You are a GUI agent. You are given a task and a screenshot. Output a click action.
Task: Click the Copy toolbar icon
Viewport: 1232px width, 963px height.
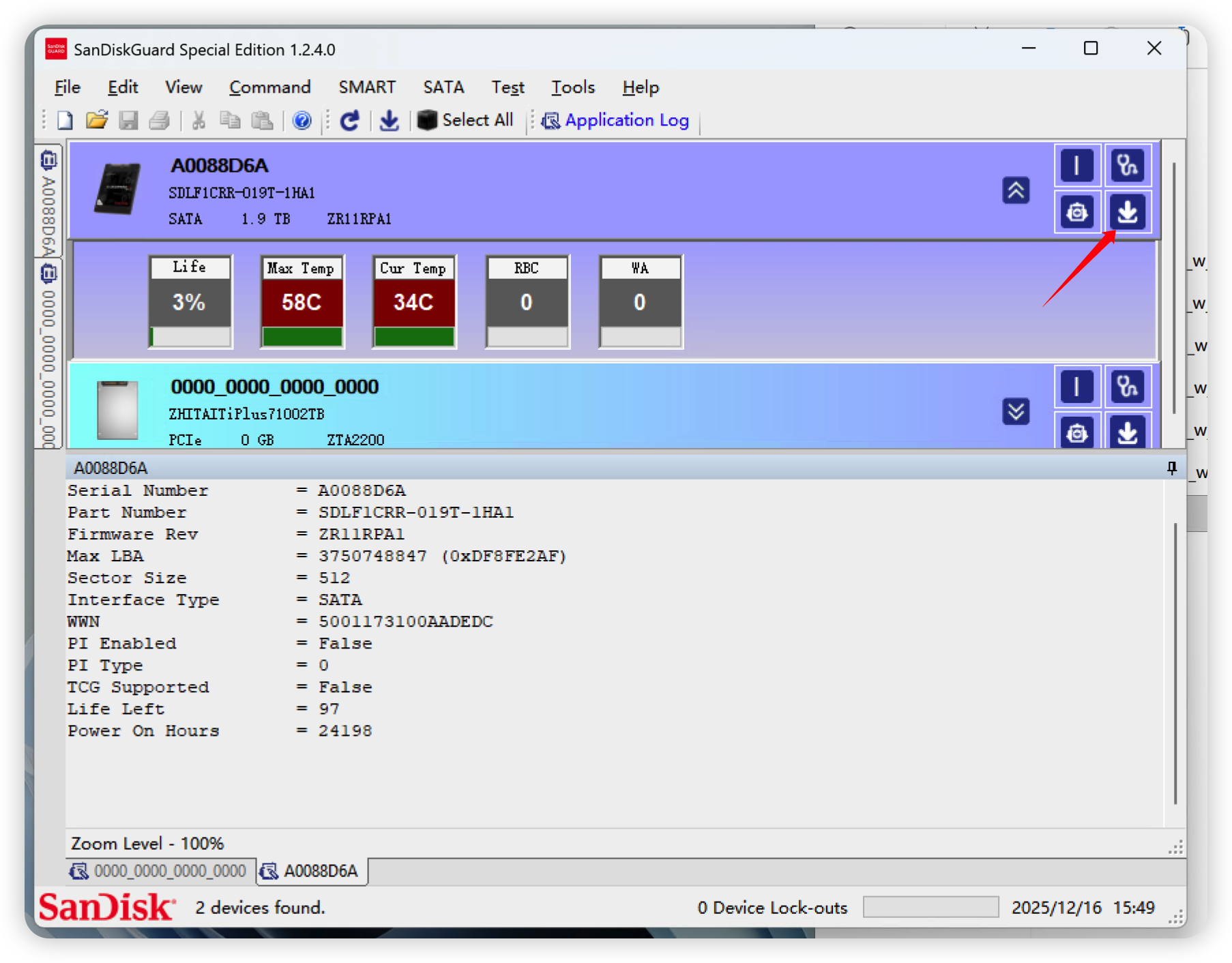pos(230,121)
